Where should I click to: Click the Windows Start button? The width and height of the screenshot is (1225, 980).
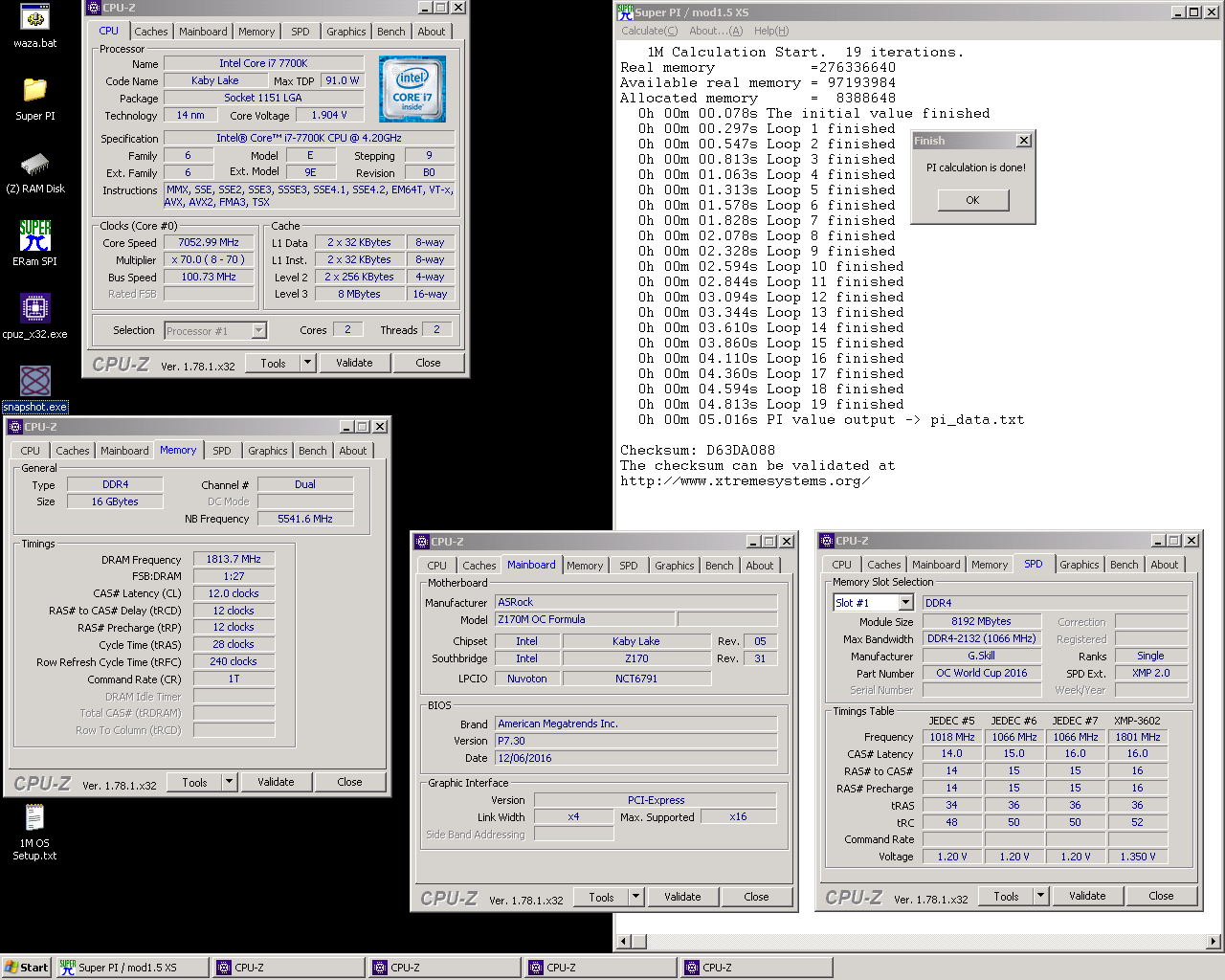pyautogui.click(x=26, y=968)
